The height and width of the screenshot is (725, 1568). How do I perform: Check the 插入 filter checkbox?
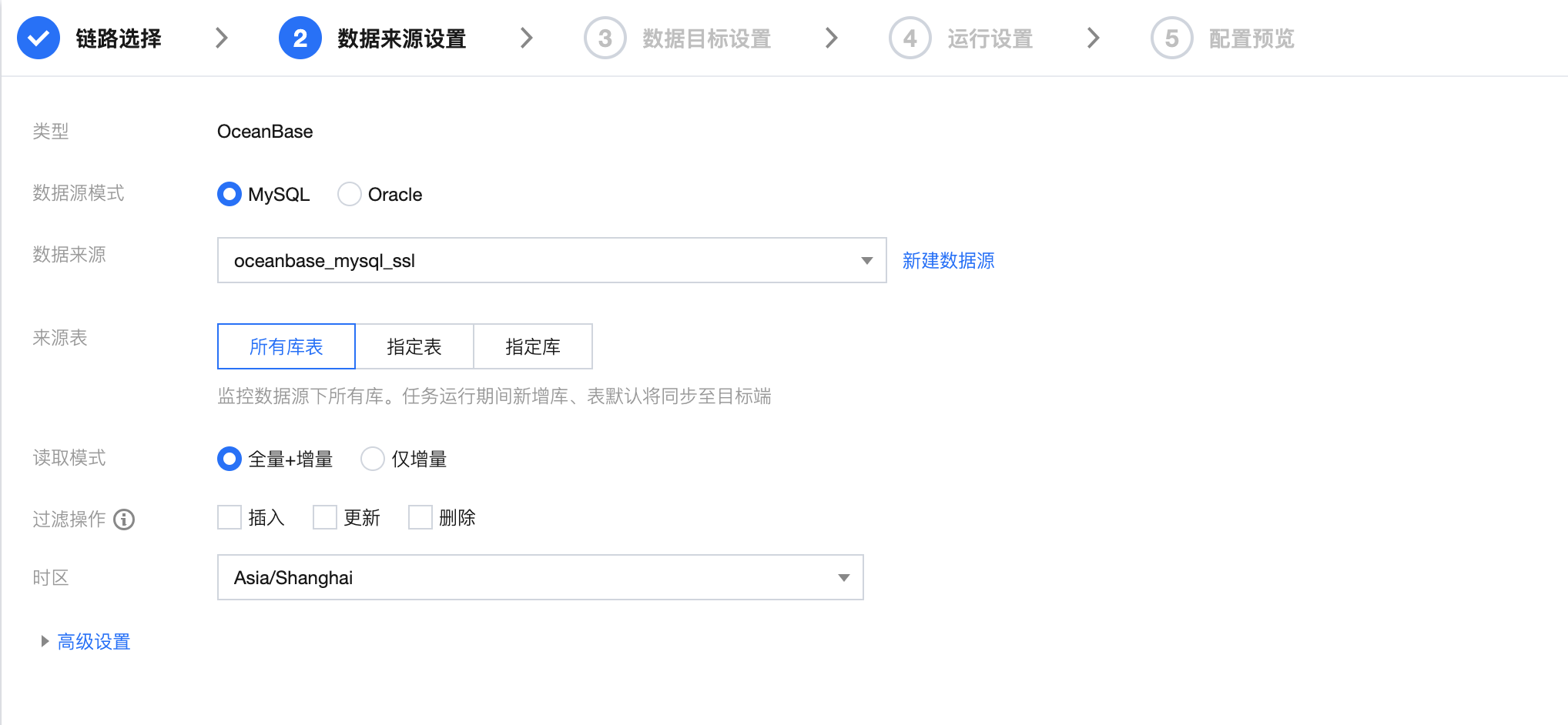coord(230,517)
